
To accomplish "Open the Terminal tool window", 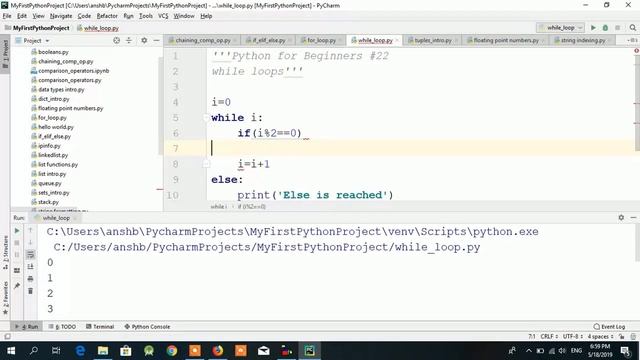I will coord(100,327).
